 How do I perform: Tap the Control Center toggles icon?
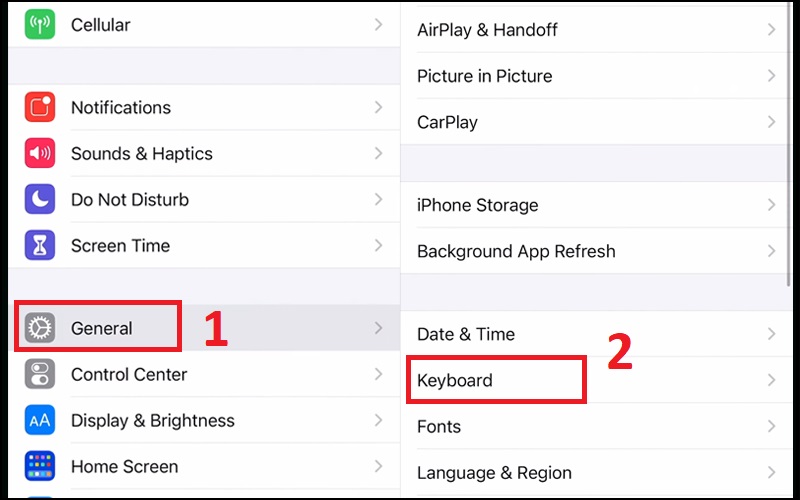click(x=40, y=374)
